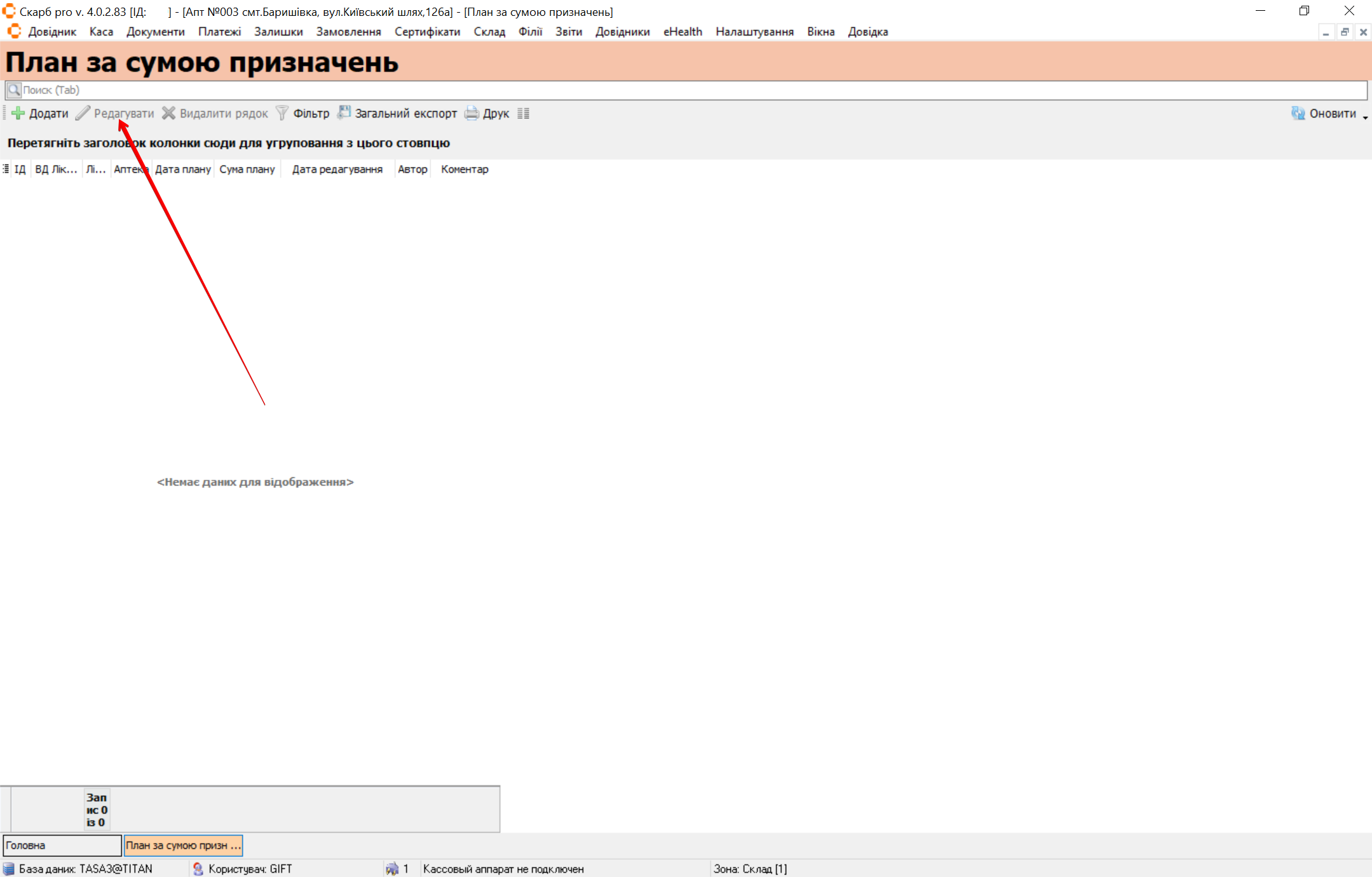Click the inner document restore button

[1345, 32]
